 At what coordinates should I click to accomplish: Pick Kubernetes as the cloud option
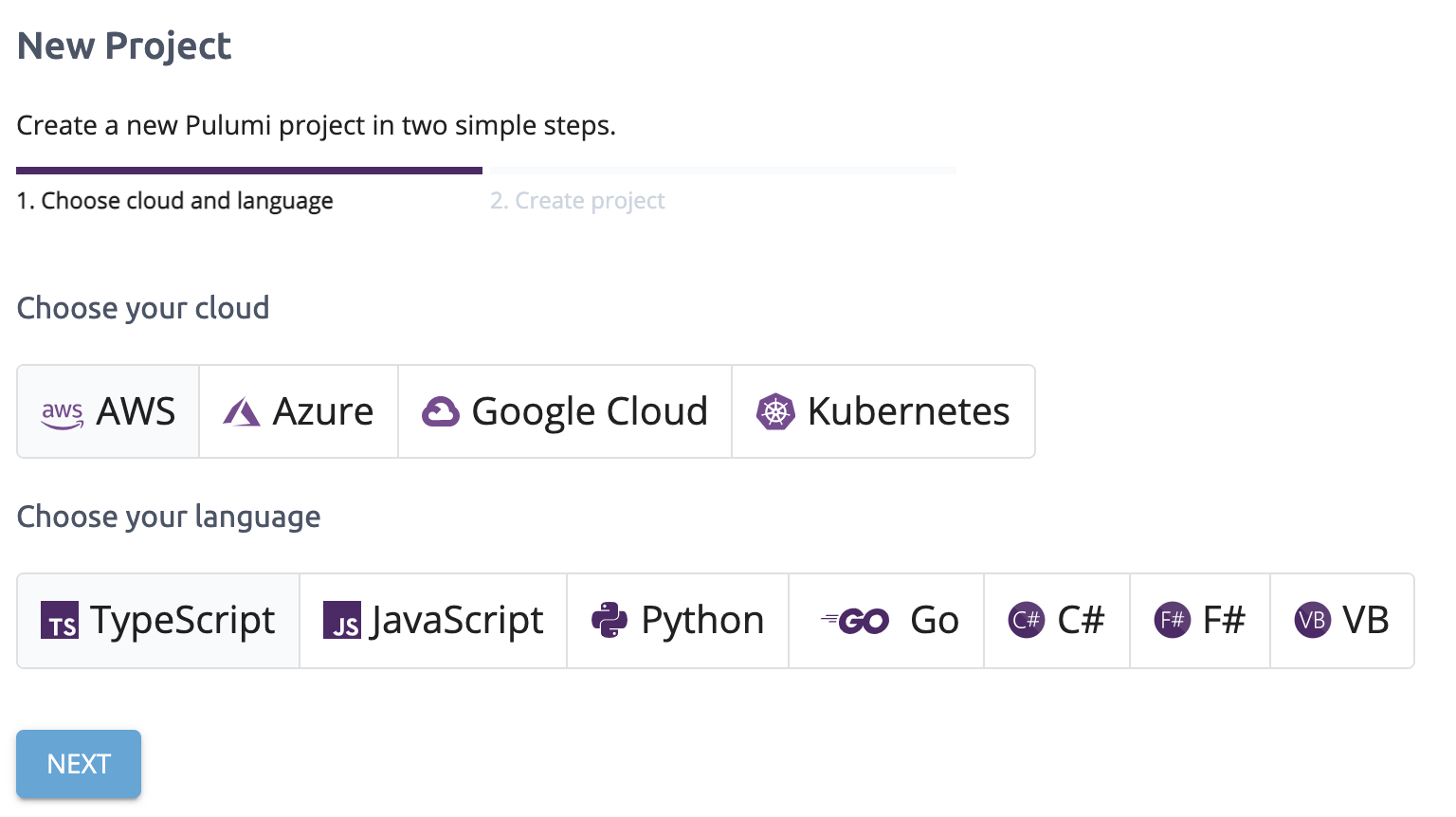point(883,412)
